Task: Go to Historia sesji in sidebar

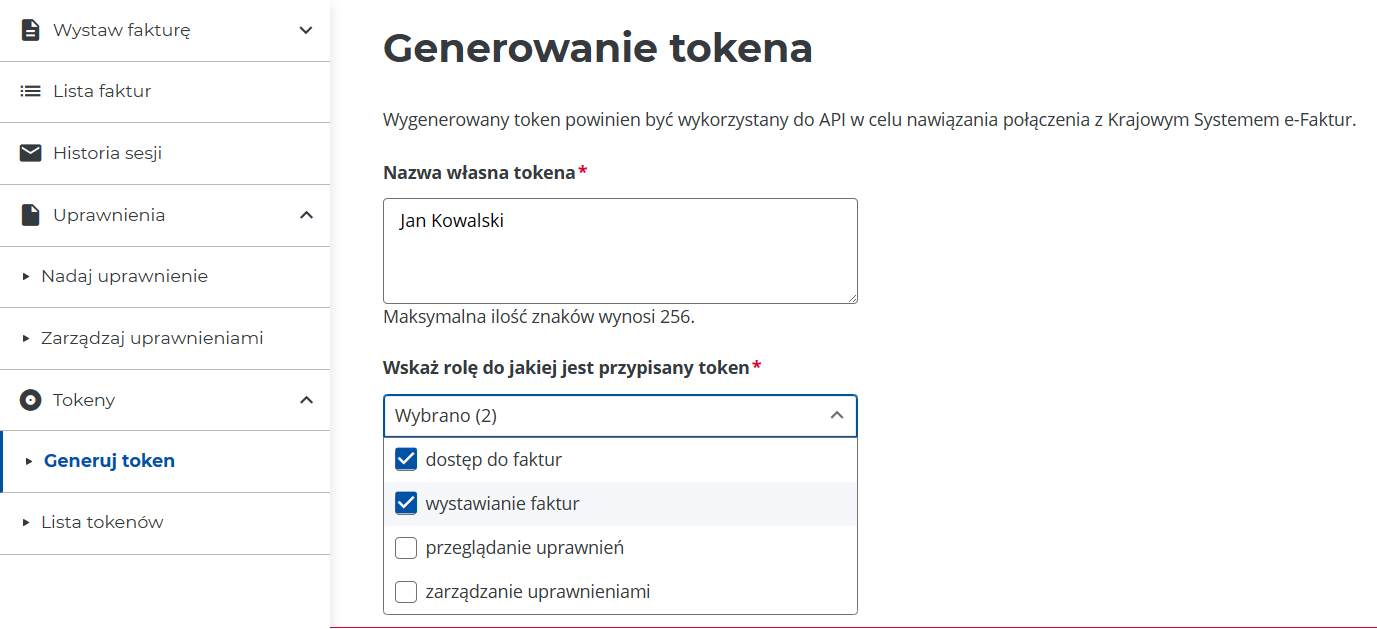Action: point(107,153)
